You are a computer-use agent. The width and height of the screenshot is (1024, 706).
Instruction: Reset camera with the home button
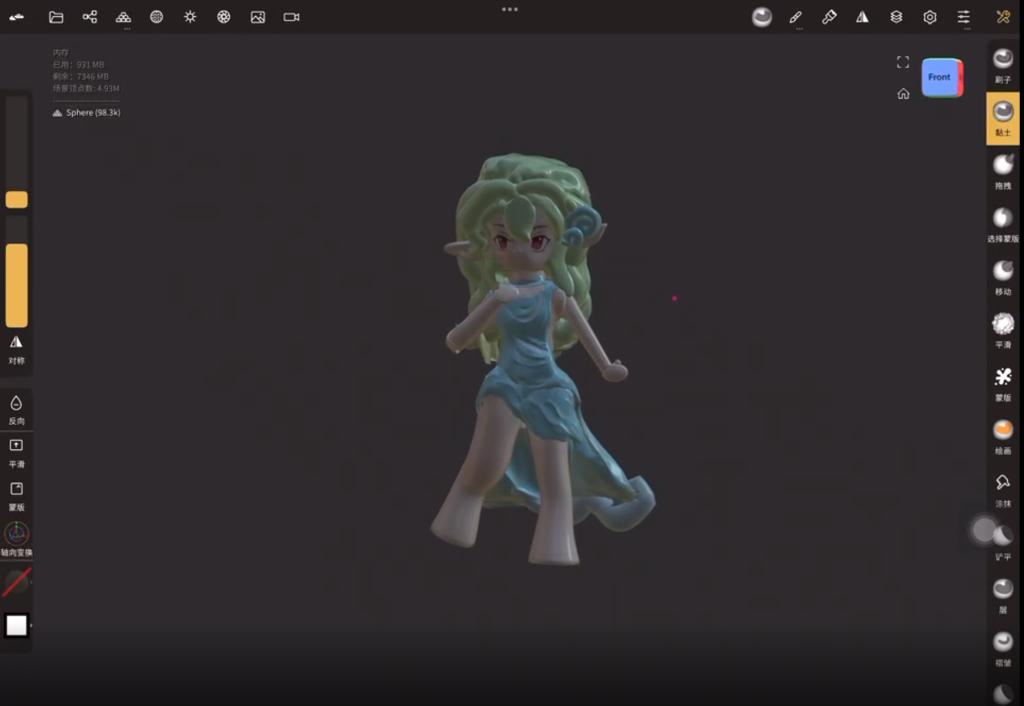click(x=903, y=94)
